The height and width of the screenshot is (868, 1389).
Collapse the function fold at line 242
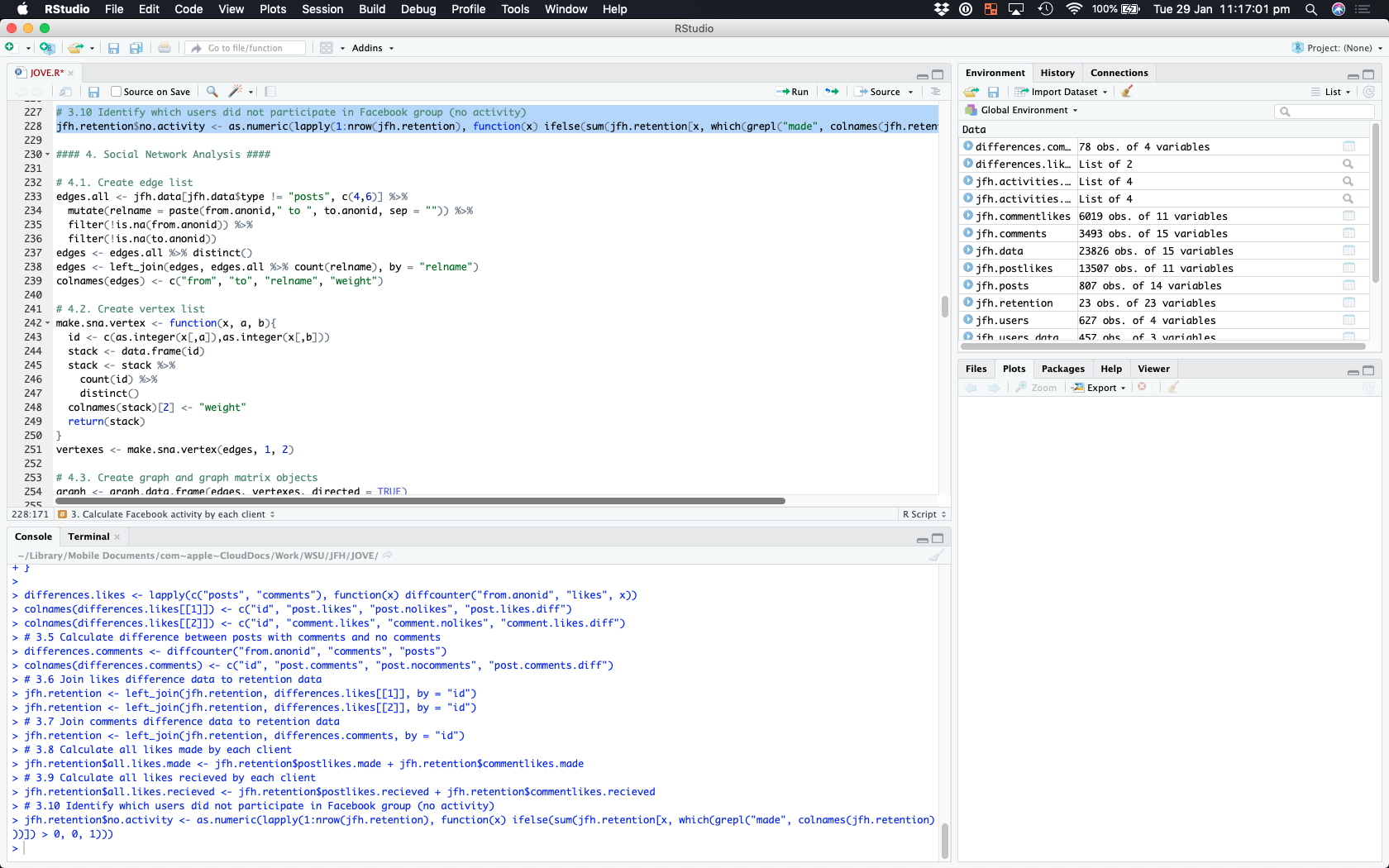point(47,323)
